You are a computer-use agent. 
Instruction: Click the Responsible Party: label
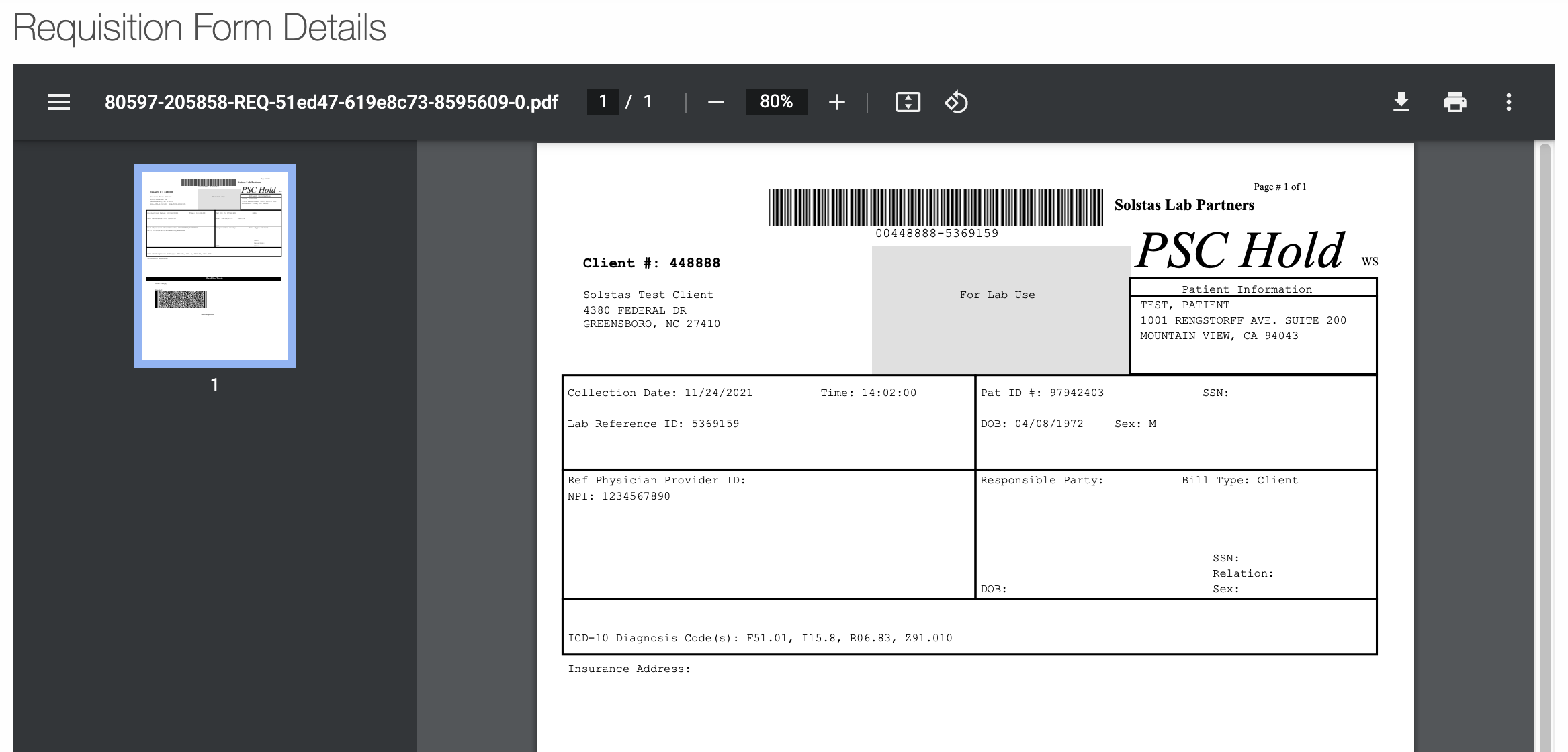1042,480
